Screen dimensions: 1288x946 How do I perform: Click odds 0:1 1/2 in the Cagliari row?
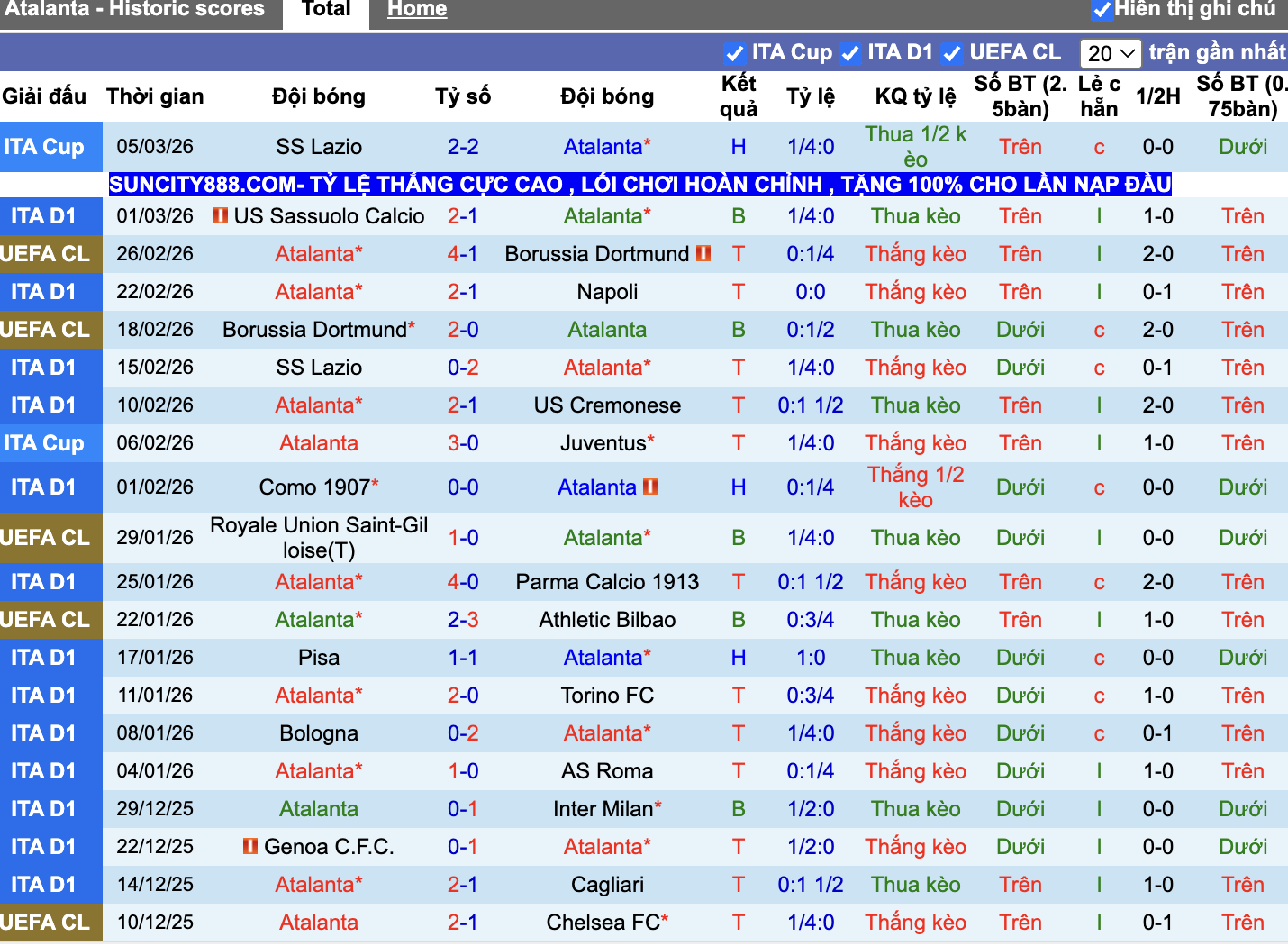811,885
